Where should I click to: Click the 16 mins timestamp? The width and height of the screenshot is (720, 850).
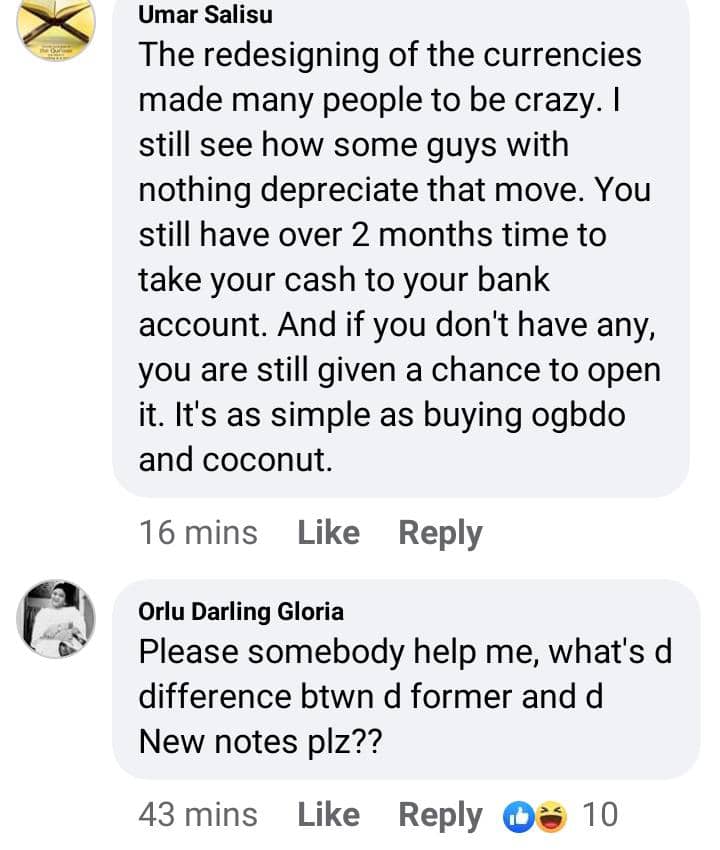point(198,533)
